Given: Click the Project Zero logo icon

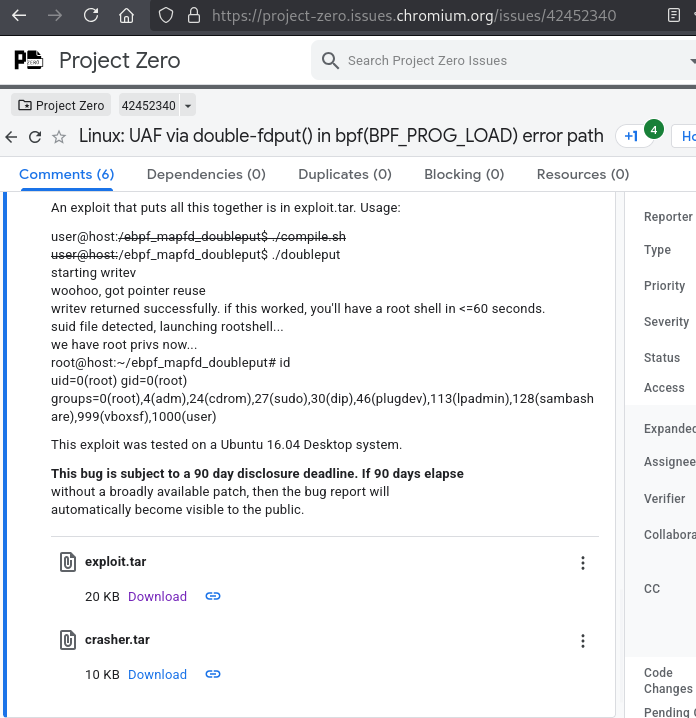Looking at the screenshot, I should 29,60.
